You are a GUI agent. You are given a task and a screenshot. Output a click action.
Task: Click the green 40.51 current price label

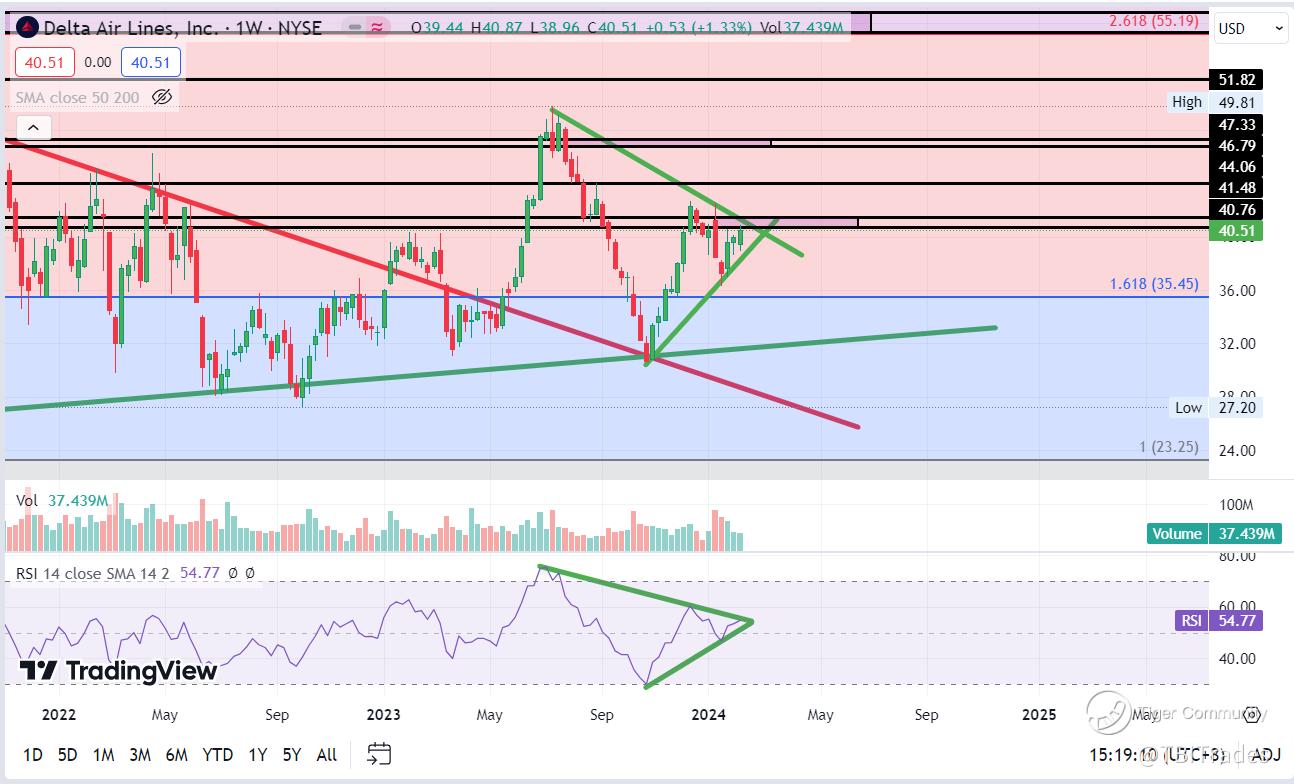1235,231
